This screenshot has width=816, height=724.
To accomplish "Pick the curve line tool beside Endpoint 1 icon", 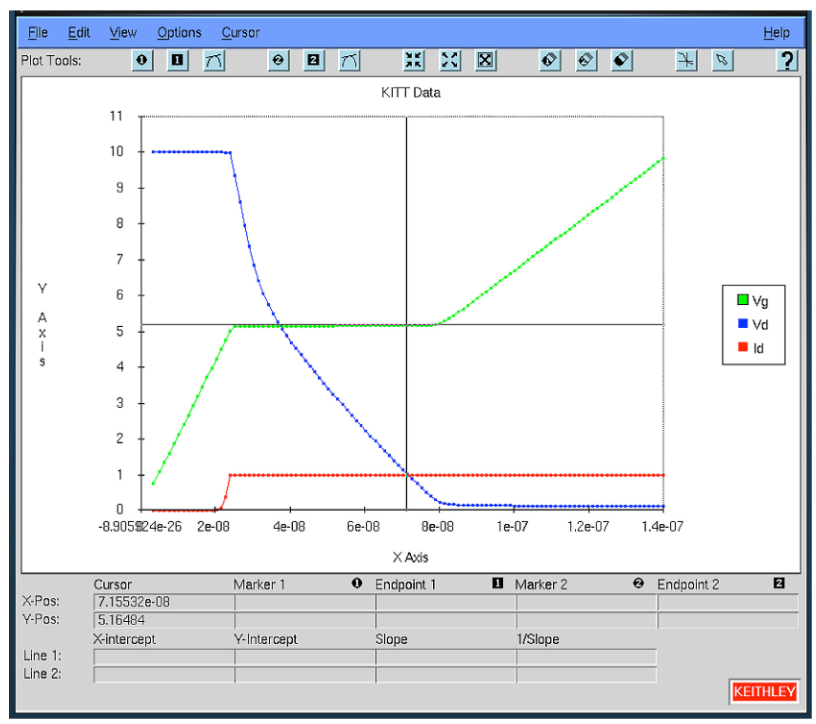I will click(x=213, y=61).
